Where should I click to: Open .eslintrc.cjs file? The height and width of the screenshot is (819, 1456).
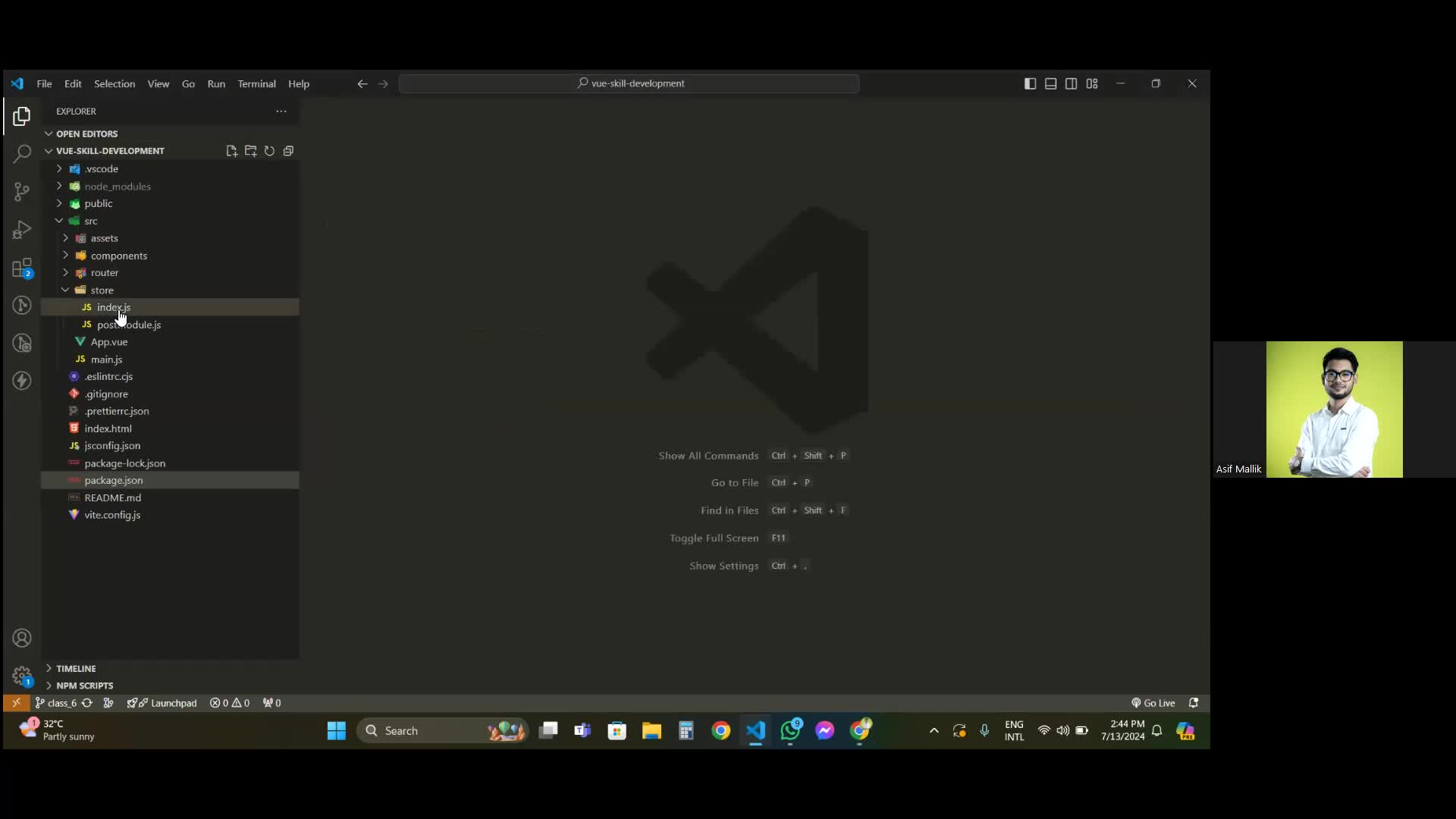pos(170,377)
